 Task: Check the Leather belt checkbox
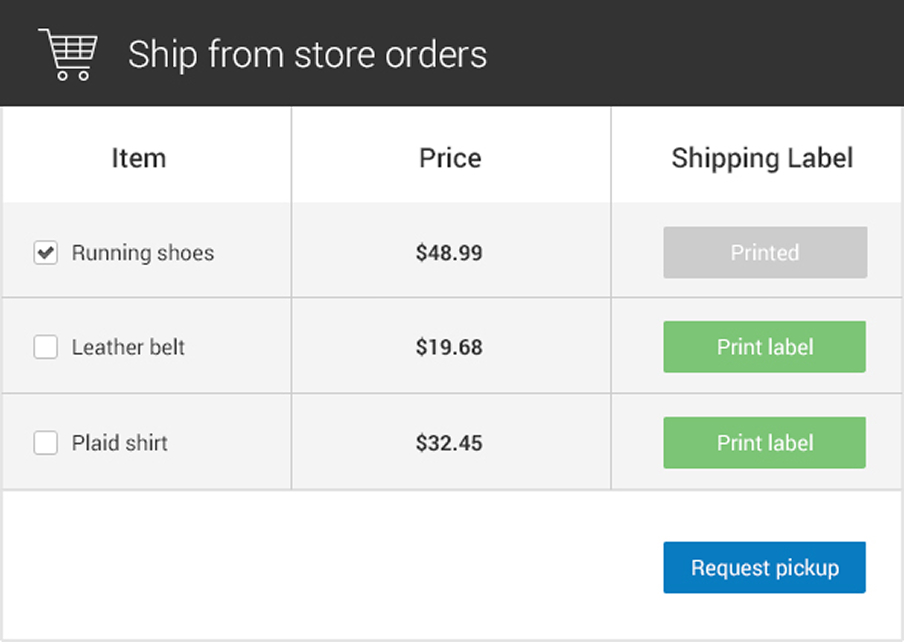click(45, 347)
